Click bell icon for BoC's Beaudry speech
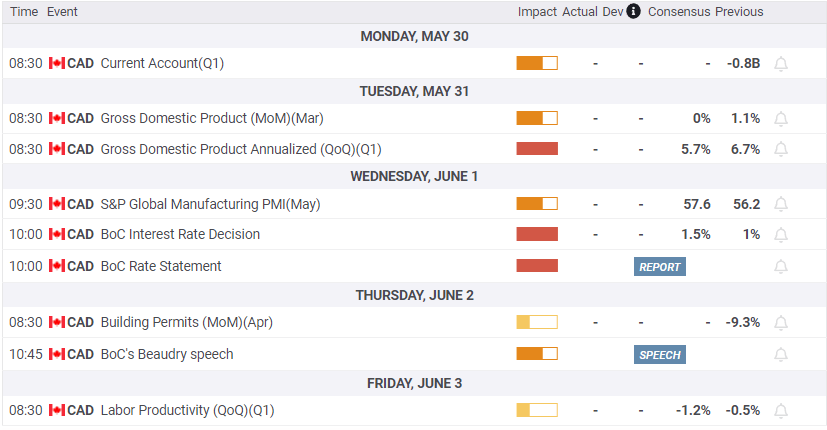The width and height of the screenshot is (827, 430). pos(781,355)
